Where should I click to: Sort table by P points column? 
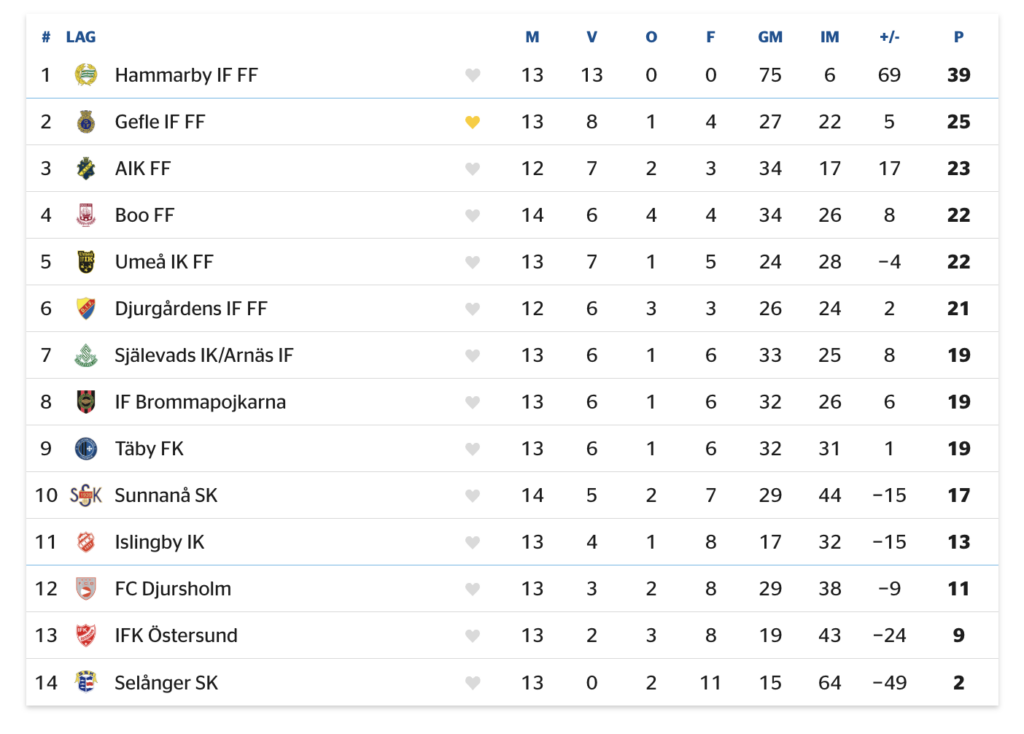pyautogui.click(x=958, y=37)
